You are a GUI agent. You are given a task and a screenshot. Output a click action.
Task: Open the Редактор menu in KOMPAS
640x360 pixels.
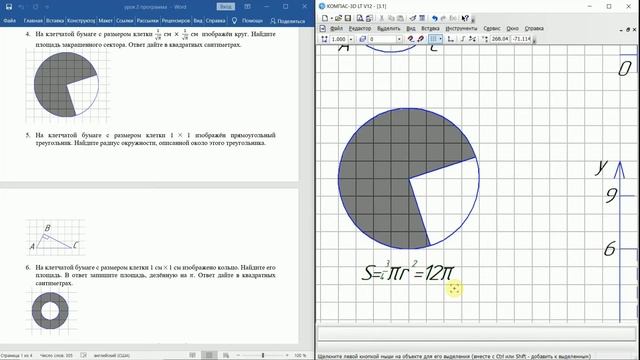[360, 29]
